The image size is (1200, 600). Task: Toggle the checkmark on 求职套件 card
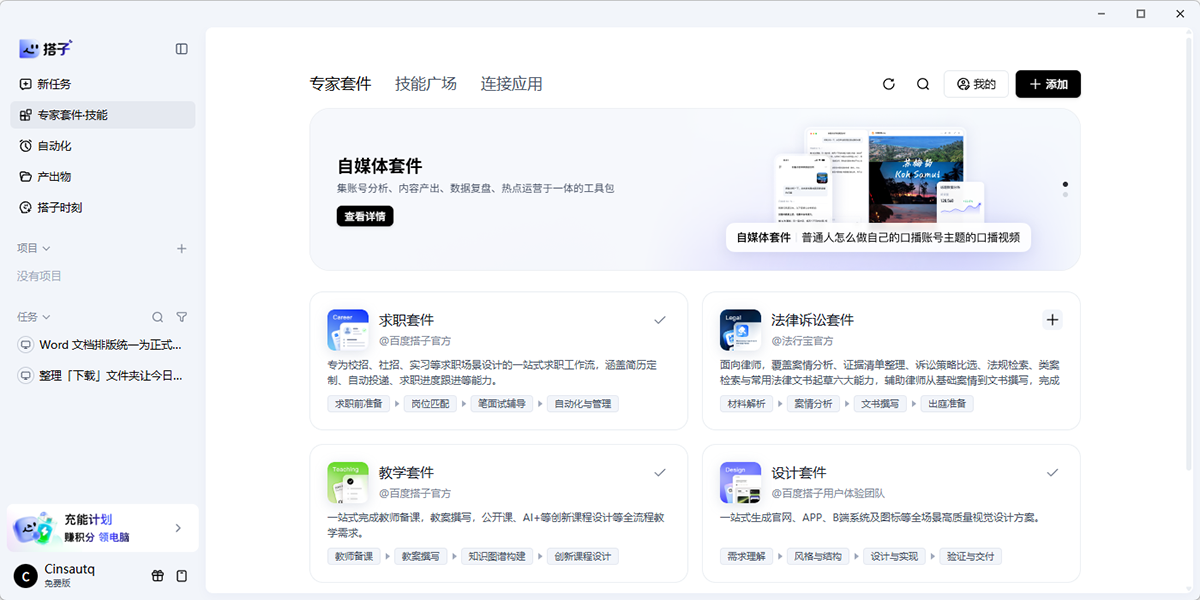point(660,320)
